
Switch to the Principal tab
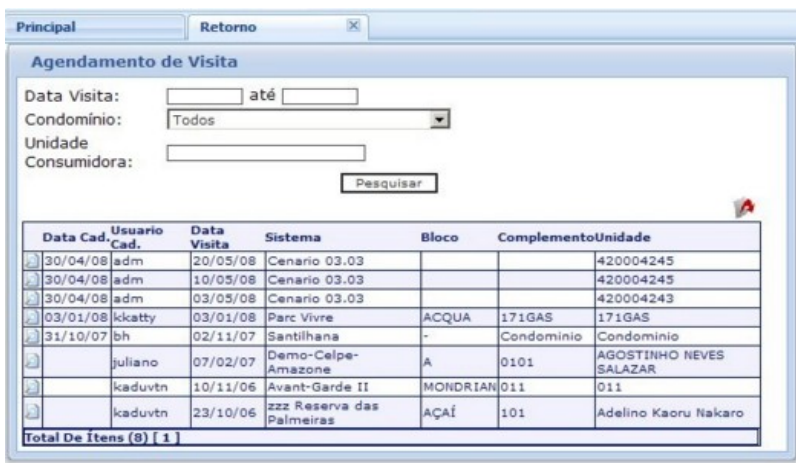(53, 27)
